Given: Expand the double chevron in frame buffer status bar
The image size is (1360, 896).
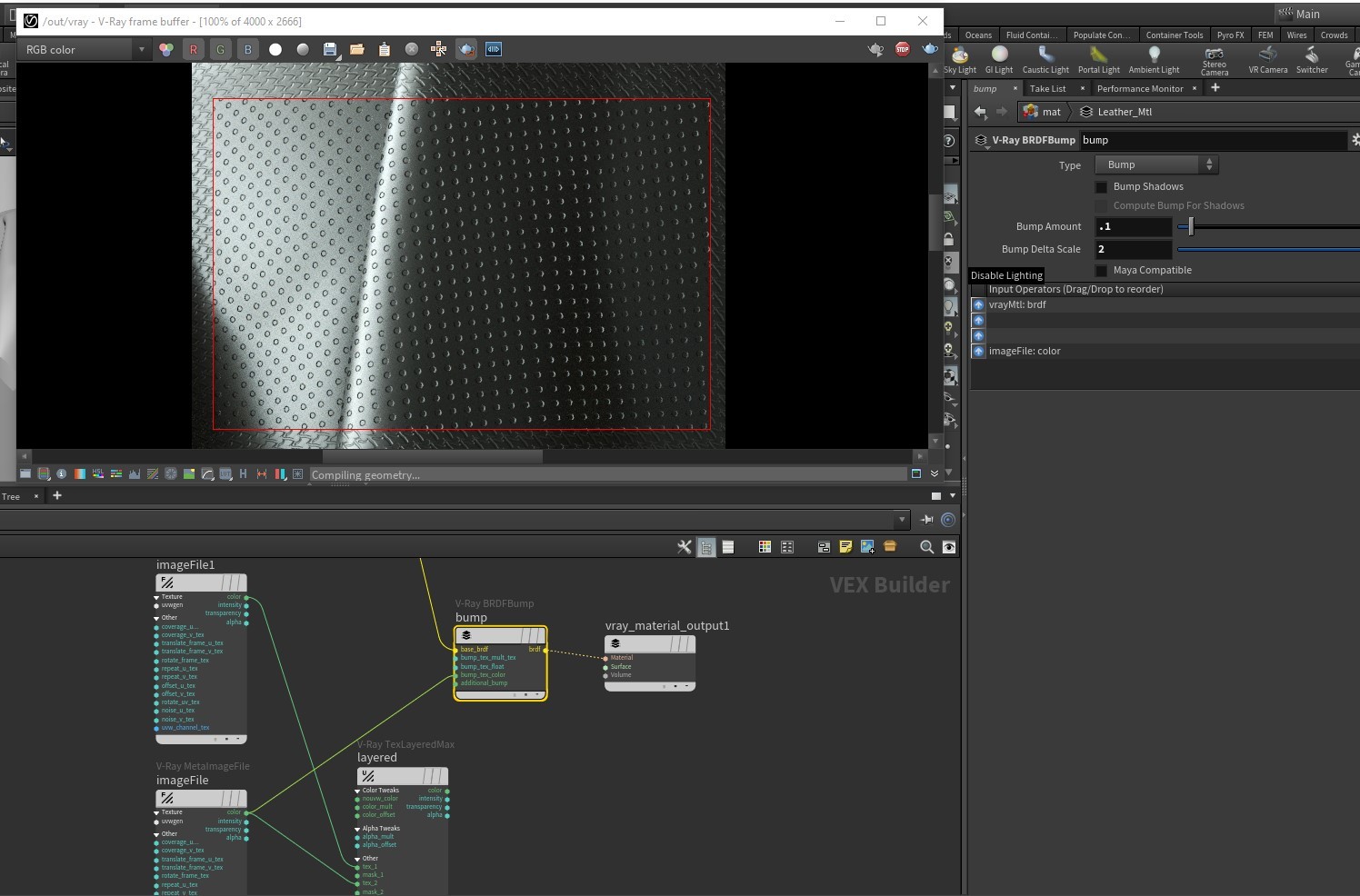Looking at the screenshot, I should pos(934,473).
